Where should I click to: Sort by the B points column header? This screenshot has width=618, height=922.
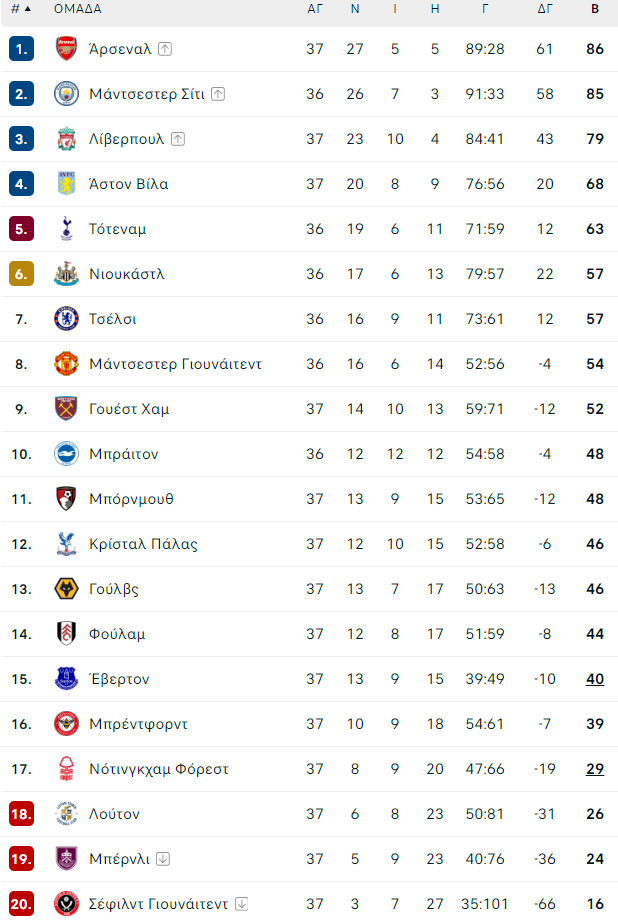click(595, 9)
